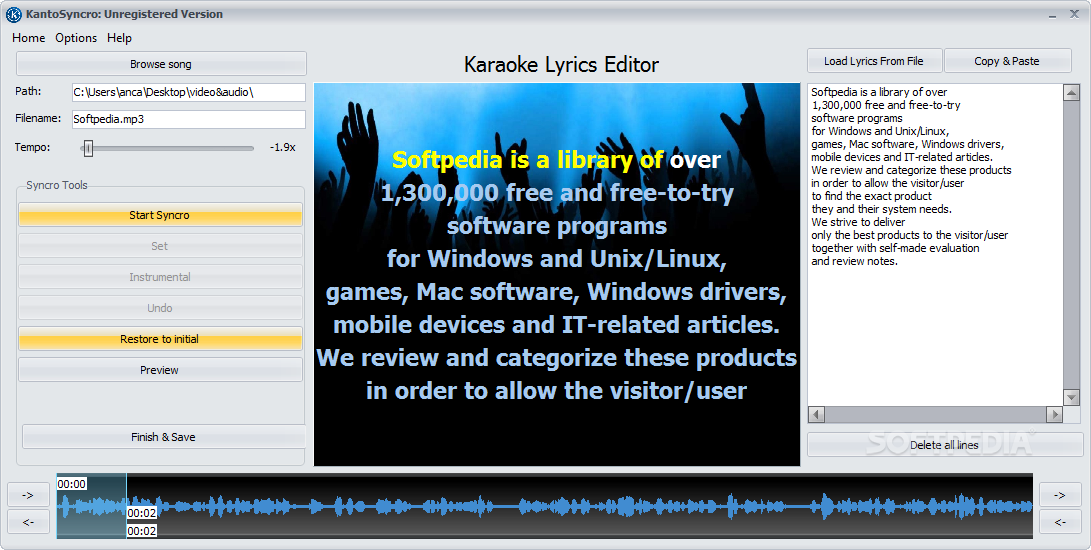
Task: Select lyric line 'We strive to deliver'
Action: pos(858,222)
